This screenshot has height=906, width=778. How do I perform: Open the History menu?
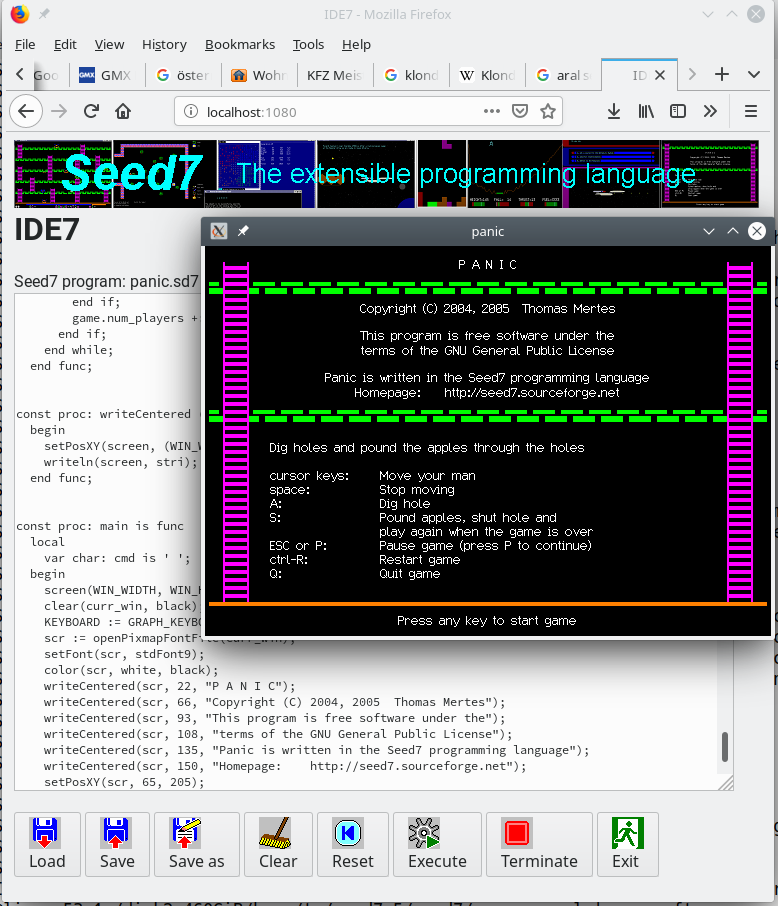164,44
